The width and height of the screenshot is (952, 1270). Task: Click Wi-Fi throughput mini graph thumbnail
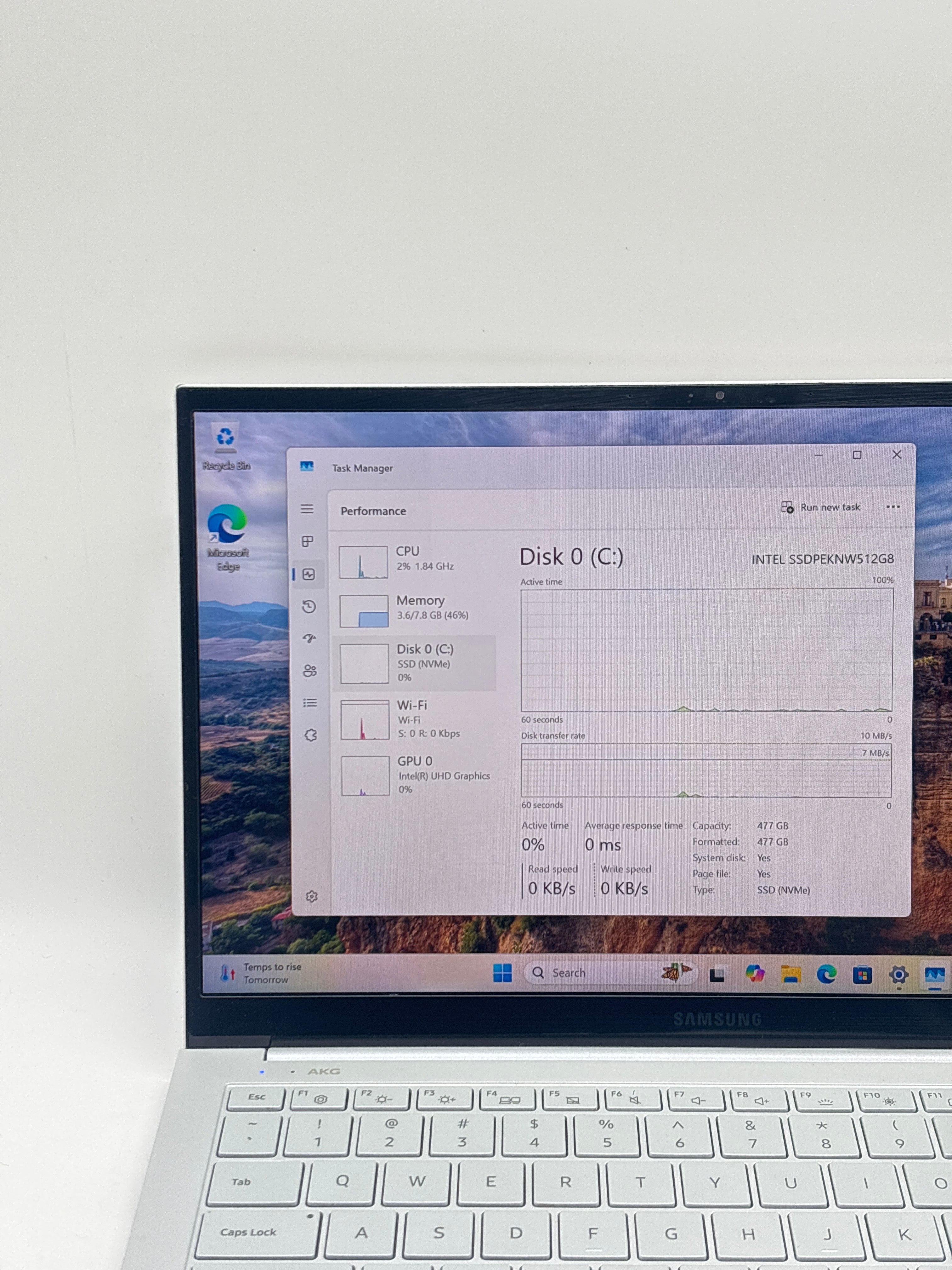(365, 720)
